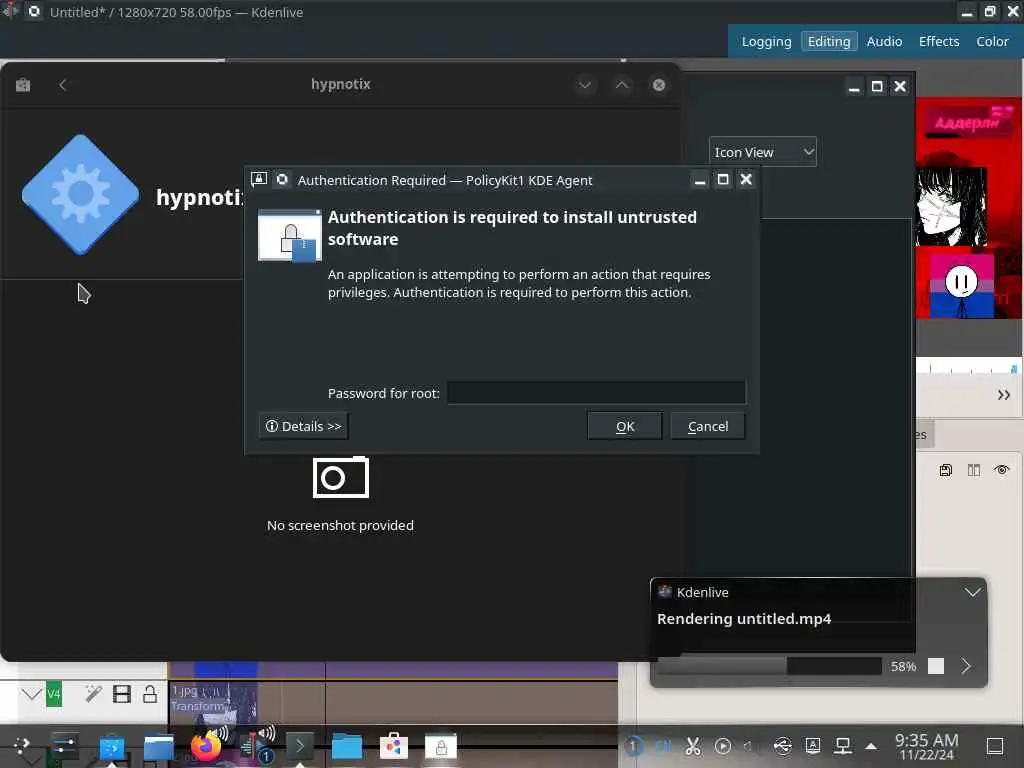Open the network tray icon
The image size is (1024, 768).
tap(842, 746)
